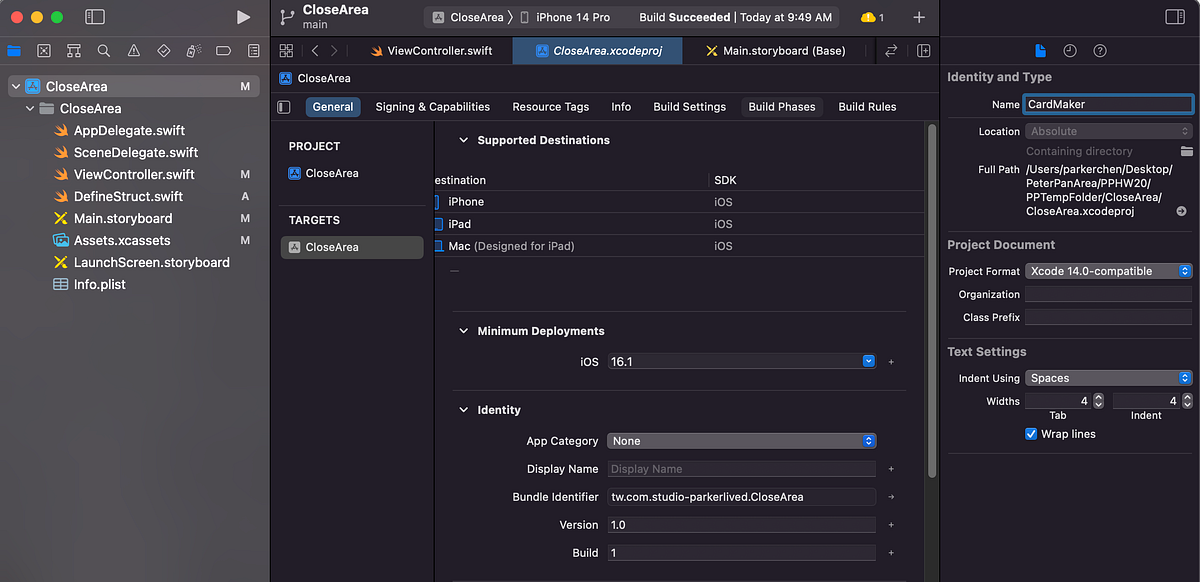The image size is (1200, 582).
Task: Open the Source Control navigator
Action: tap(44, 50)
